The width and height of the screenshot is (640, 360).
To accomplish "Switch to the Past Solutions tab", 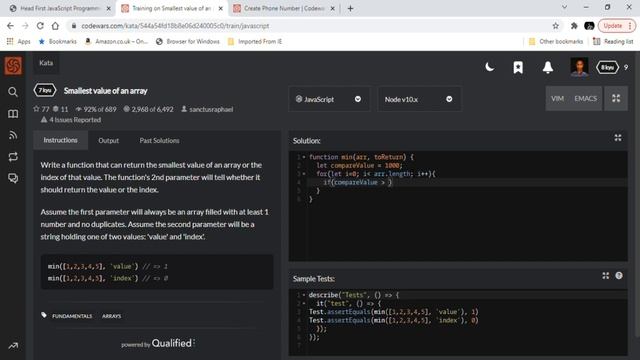I will [x=159, y=140].
